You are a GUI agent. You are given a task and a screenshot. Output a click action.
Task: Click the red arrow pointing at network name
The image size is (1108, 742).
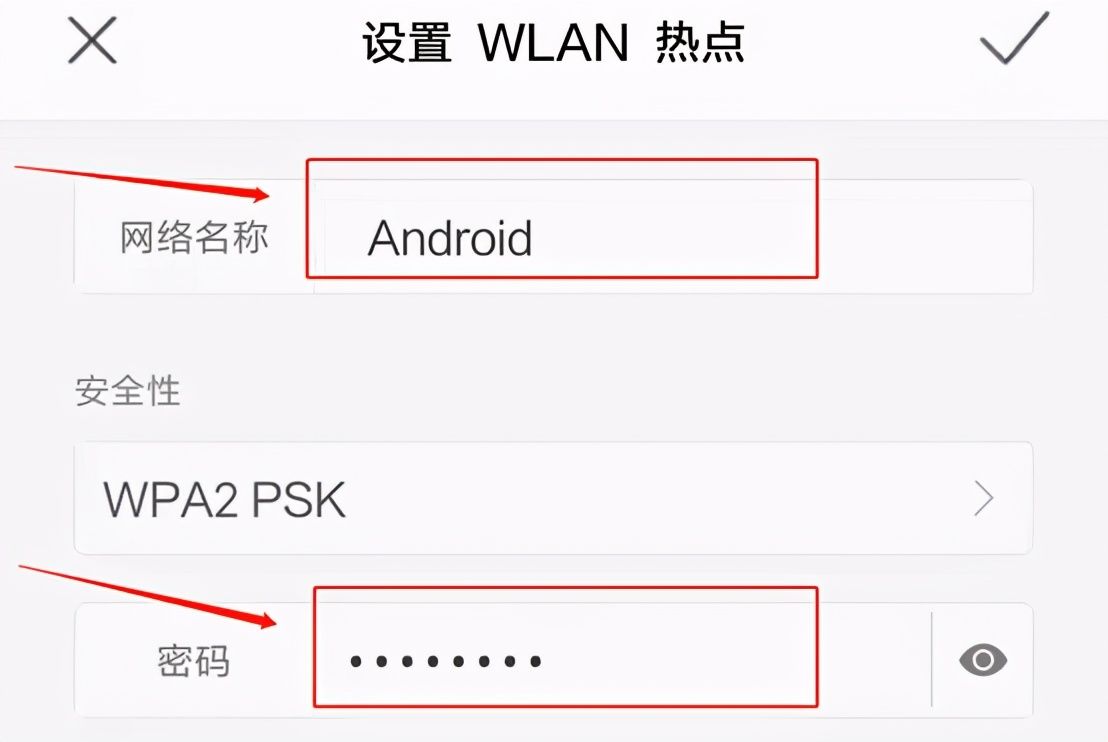click(x=141, y=182)
